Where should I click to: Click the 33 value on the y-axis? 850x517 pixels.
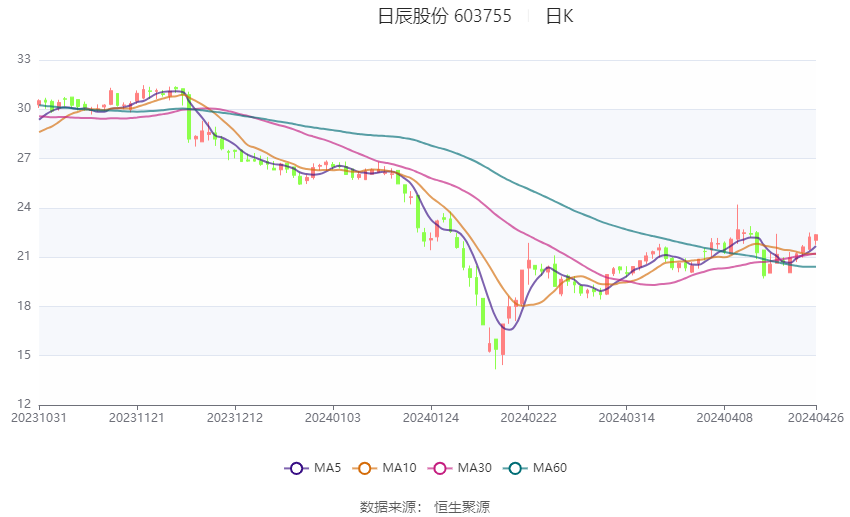(24, 60)
